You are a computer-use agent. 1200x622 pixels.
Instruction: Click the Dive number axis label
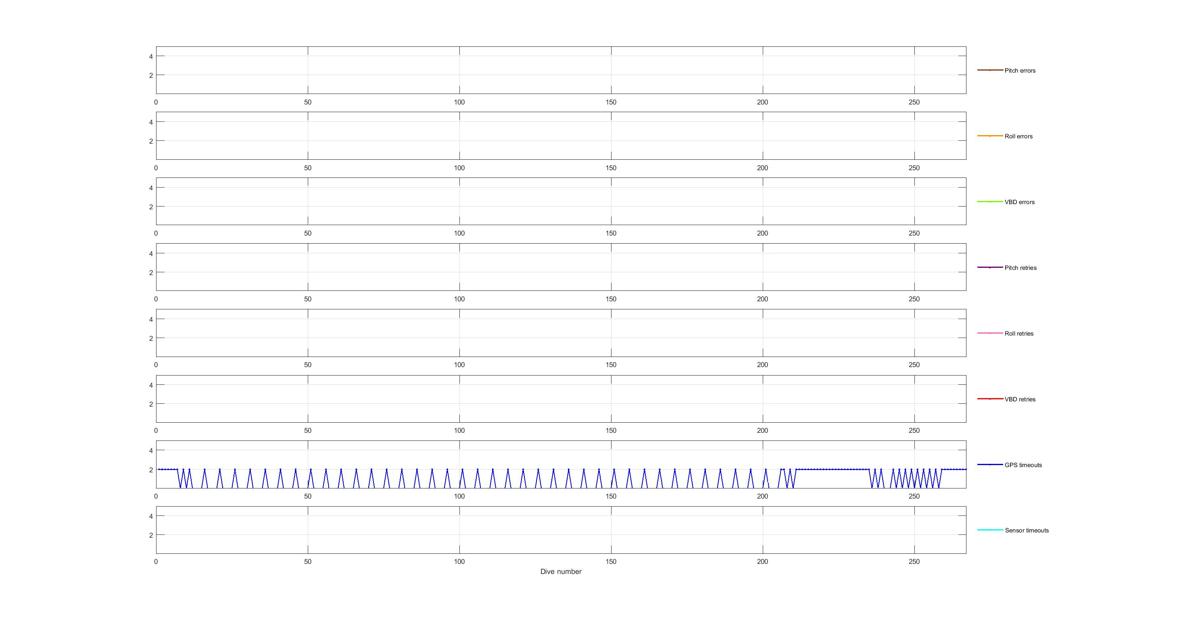pyautogui.click(x=561, y=572)
